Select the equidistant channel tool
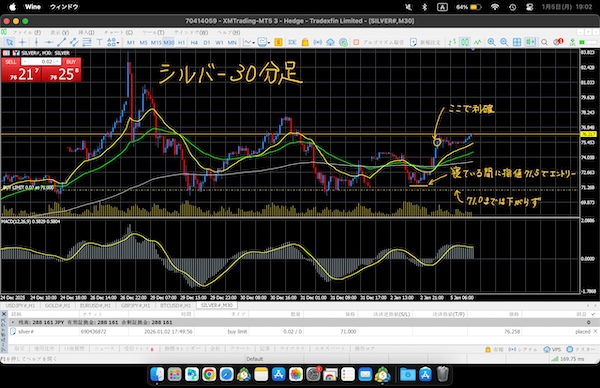This screenshot has width=600, height=388. click(74, 42)
